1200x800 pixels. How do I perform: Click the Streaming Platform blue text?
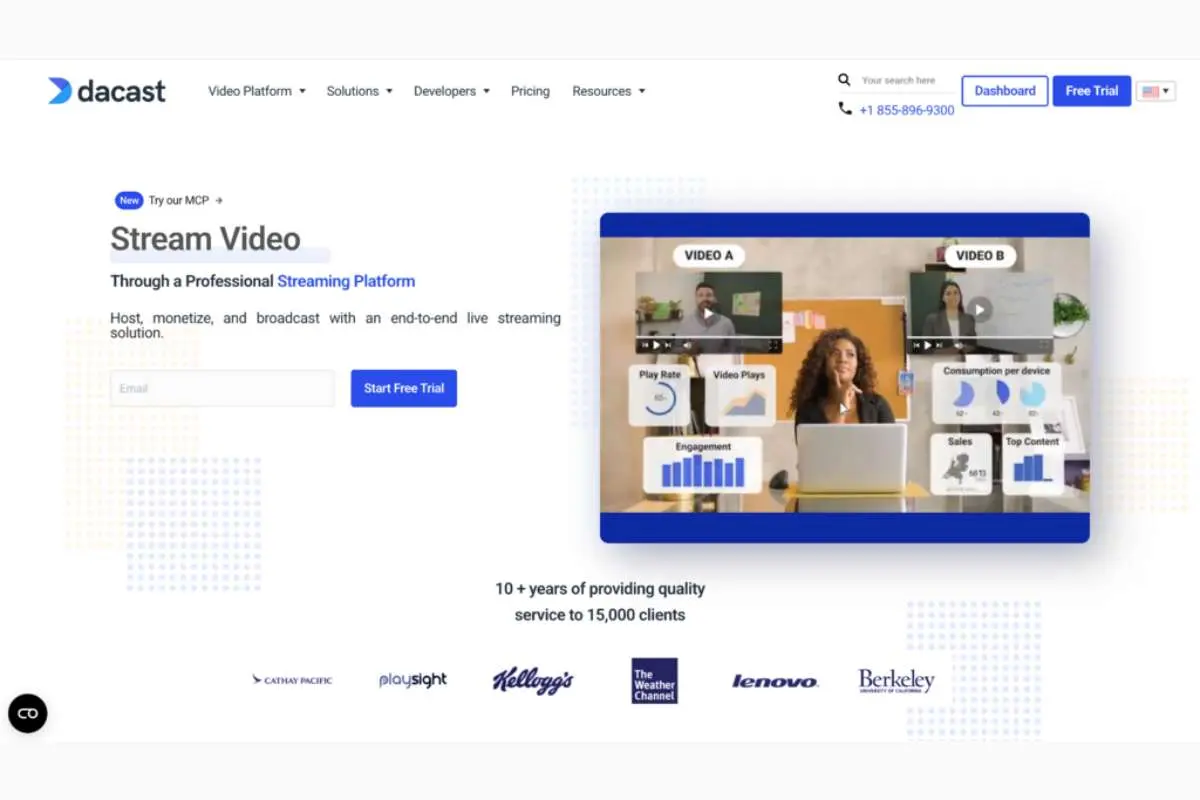tap(346, 281)
